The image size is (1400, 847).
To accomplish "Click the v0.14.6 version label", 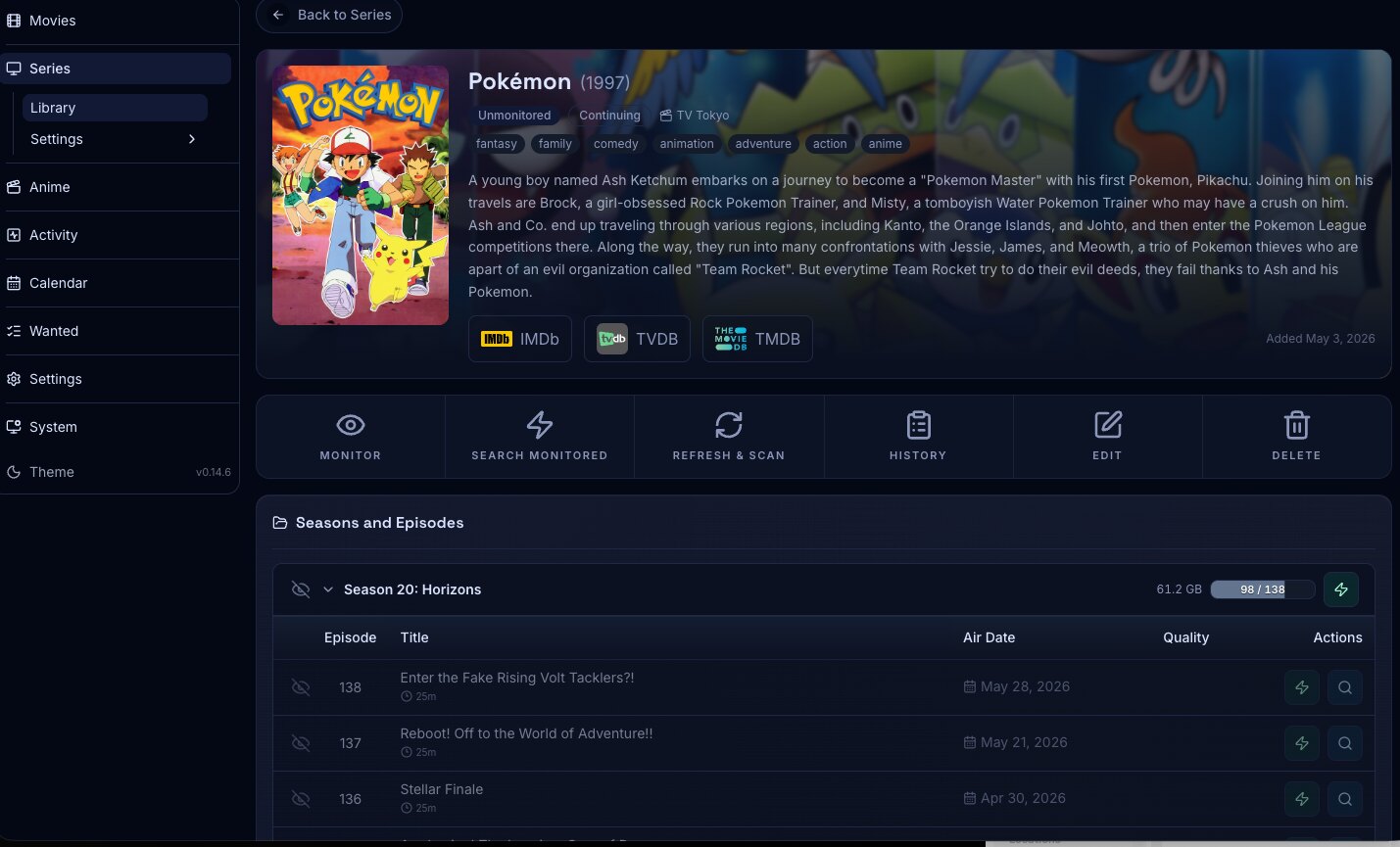I will [x=214, y=472].
